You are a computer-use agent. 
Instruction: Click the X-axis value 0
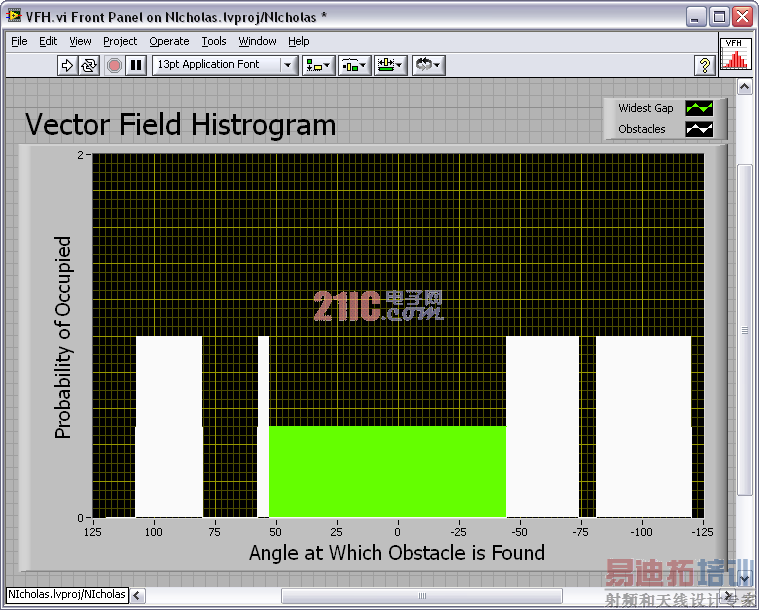tap(397, 532)
